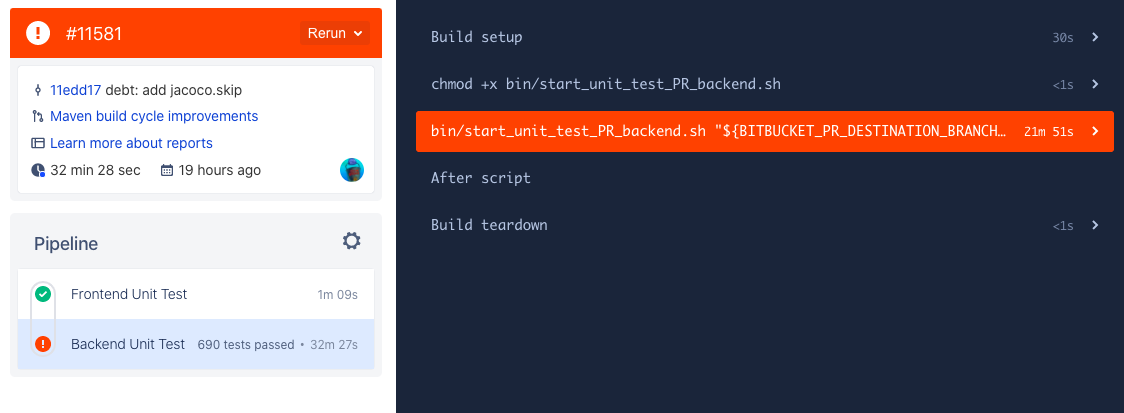This screenshot has width=1124, height=413.
Task: Open commit link 11edd17
Action: (76, 90)
